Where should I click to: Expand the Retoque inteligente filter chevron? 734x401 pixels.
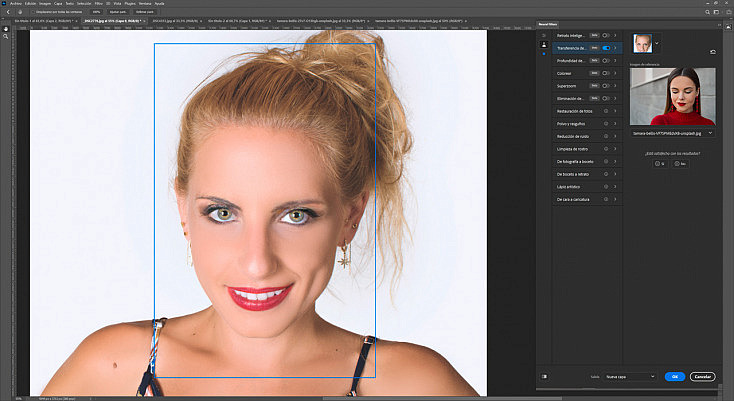click(615, 35)
